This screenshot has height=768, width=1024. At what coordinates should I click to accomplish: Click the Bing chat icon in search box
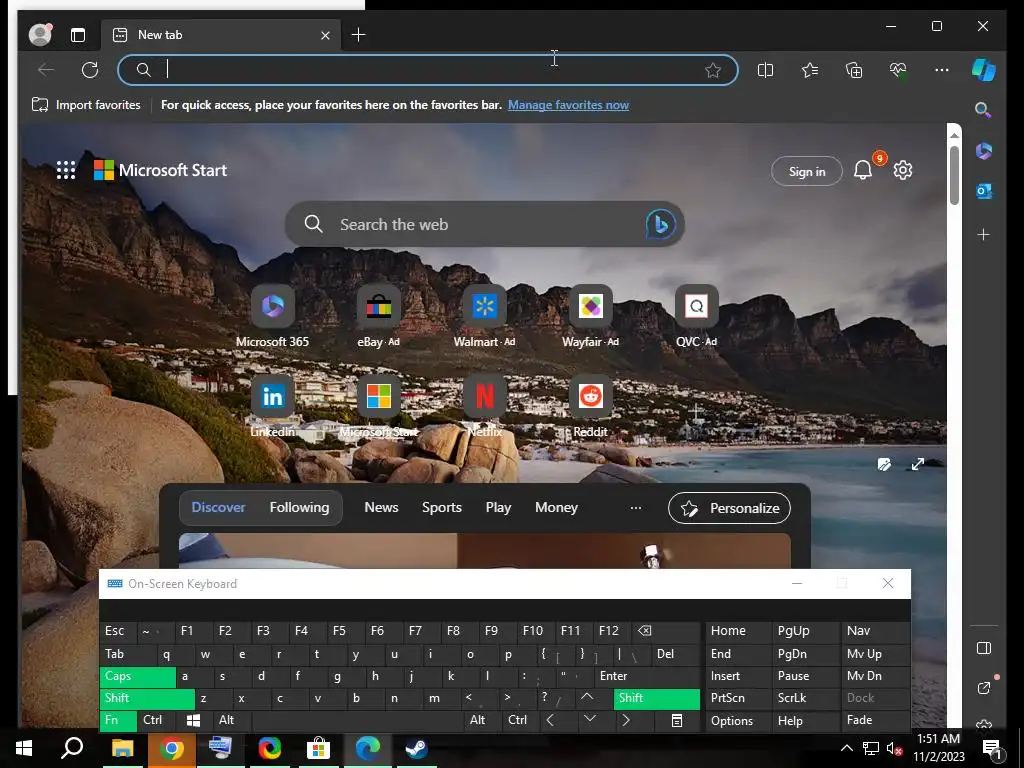pos(660,224)
